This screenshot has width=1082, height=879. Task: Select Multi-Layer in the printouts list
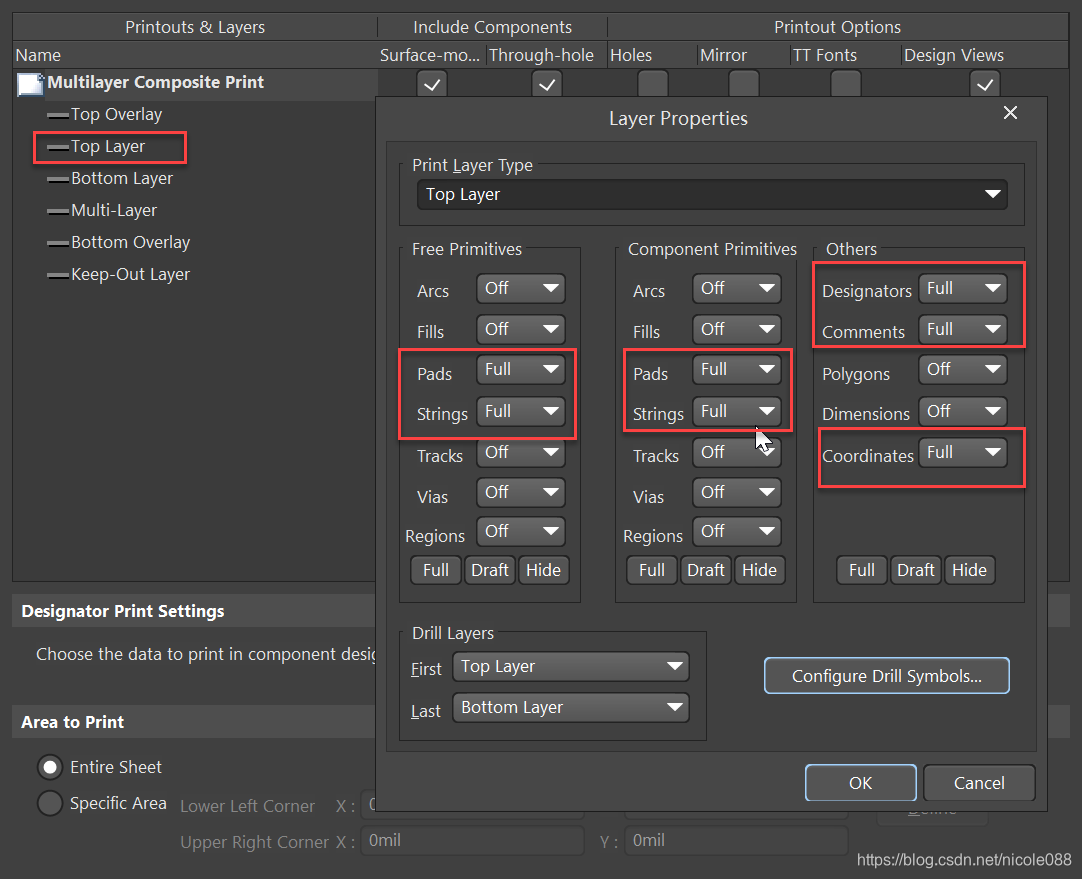(114, 211)
